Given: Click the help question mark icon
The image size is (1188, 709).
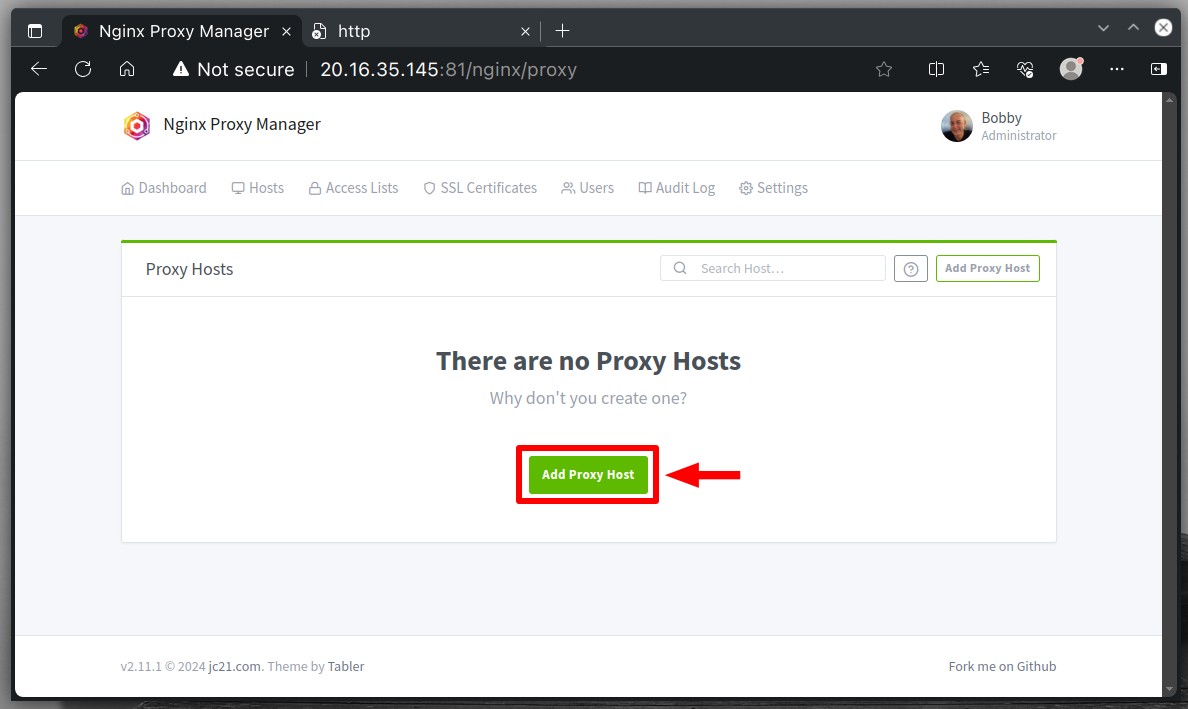Looking at the screenshot, I should pyautogui.click(x=911, y=269).
